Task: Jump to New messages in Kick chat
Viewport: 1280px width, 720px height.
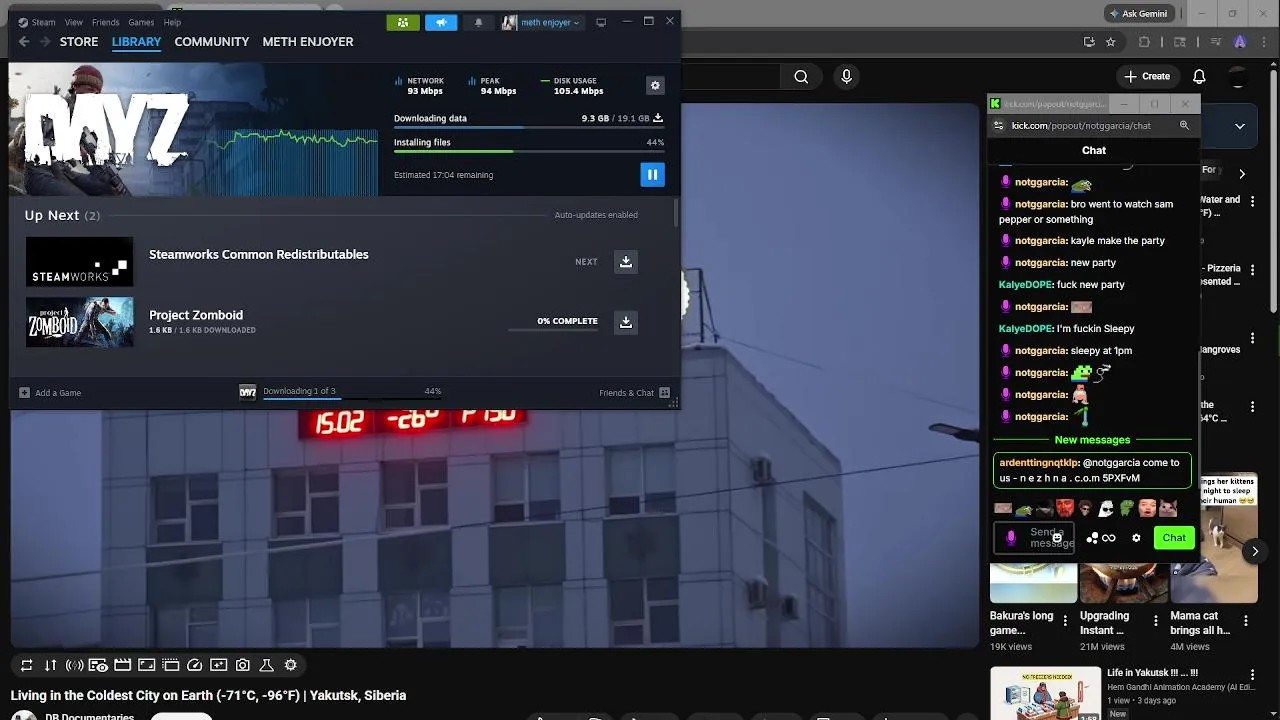Action: point(1092,440)
